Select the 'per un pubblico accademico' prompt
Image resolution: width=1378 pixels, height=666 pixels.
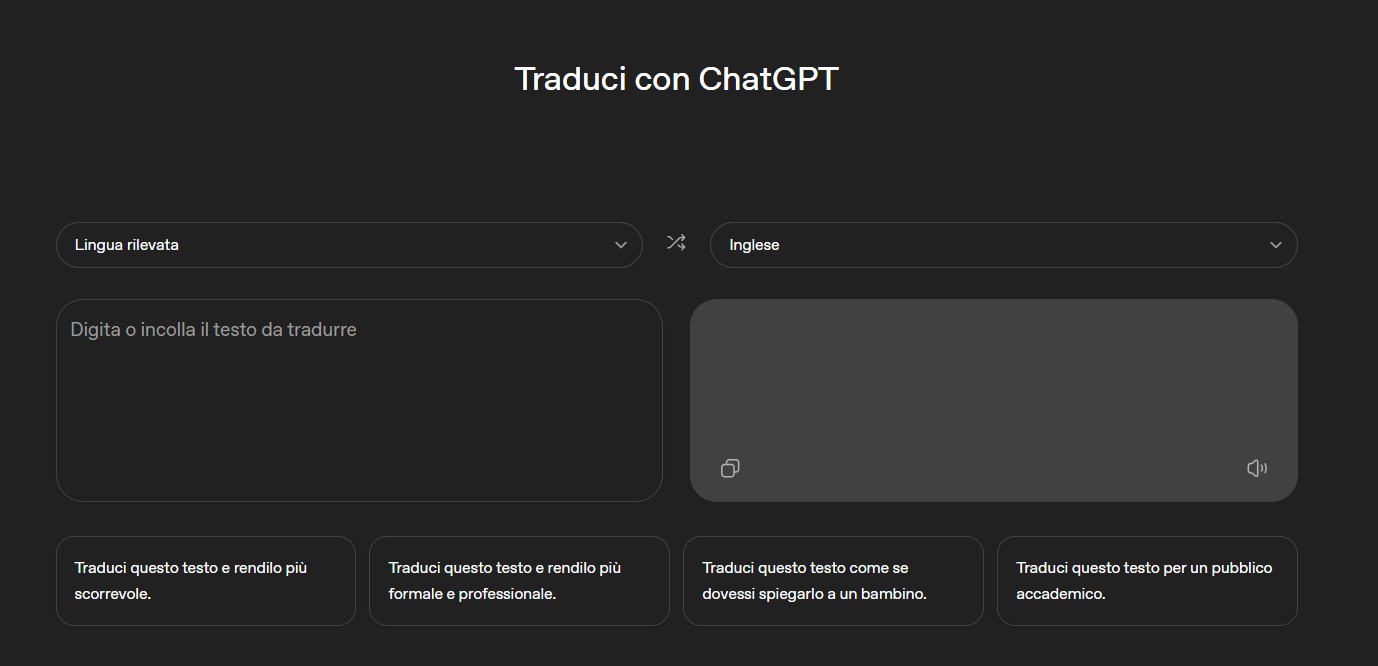(x=1146, y=581)
